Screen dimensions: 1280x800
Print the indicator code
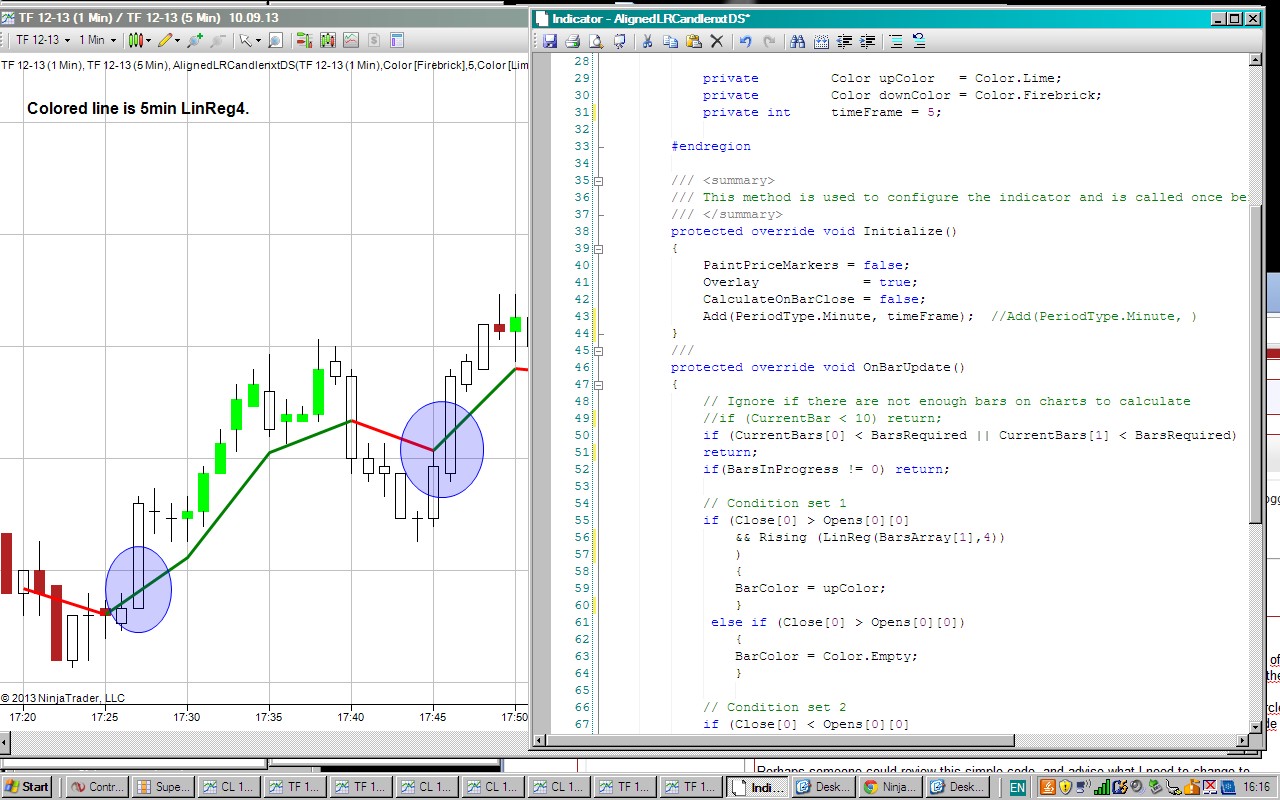(572, 41)
